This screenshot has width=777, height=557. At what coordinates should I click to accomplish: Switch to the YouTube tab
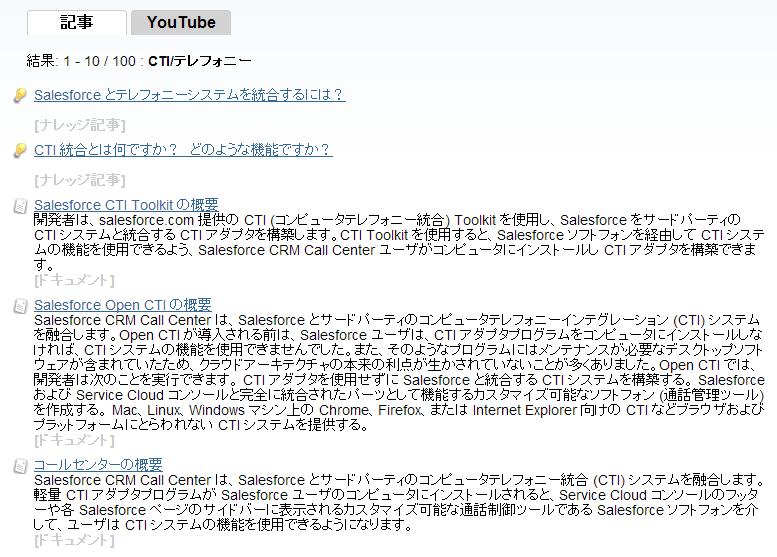click(x=181, y=22)
